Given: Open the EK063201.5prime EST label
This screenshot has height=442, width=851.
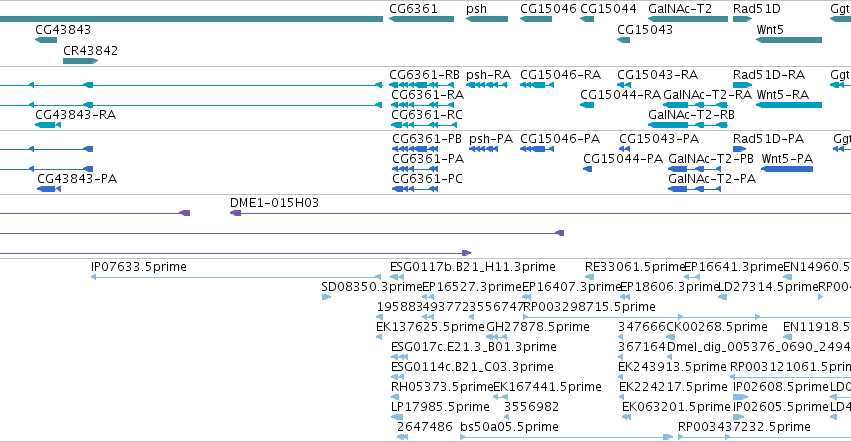Looking at the screenshot, I should 676,407.
